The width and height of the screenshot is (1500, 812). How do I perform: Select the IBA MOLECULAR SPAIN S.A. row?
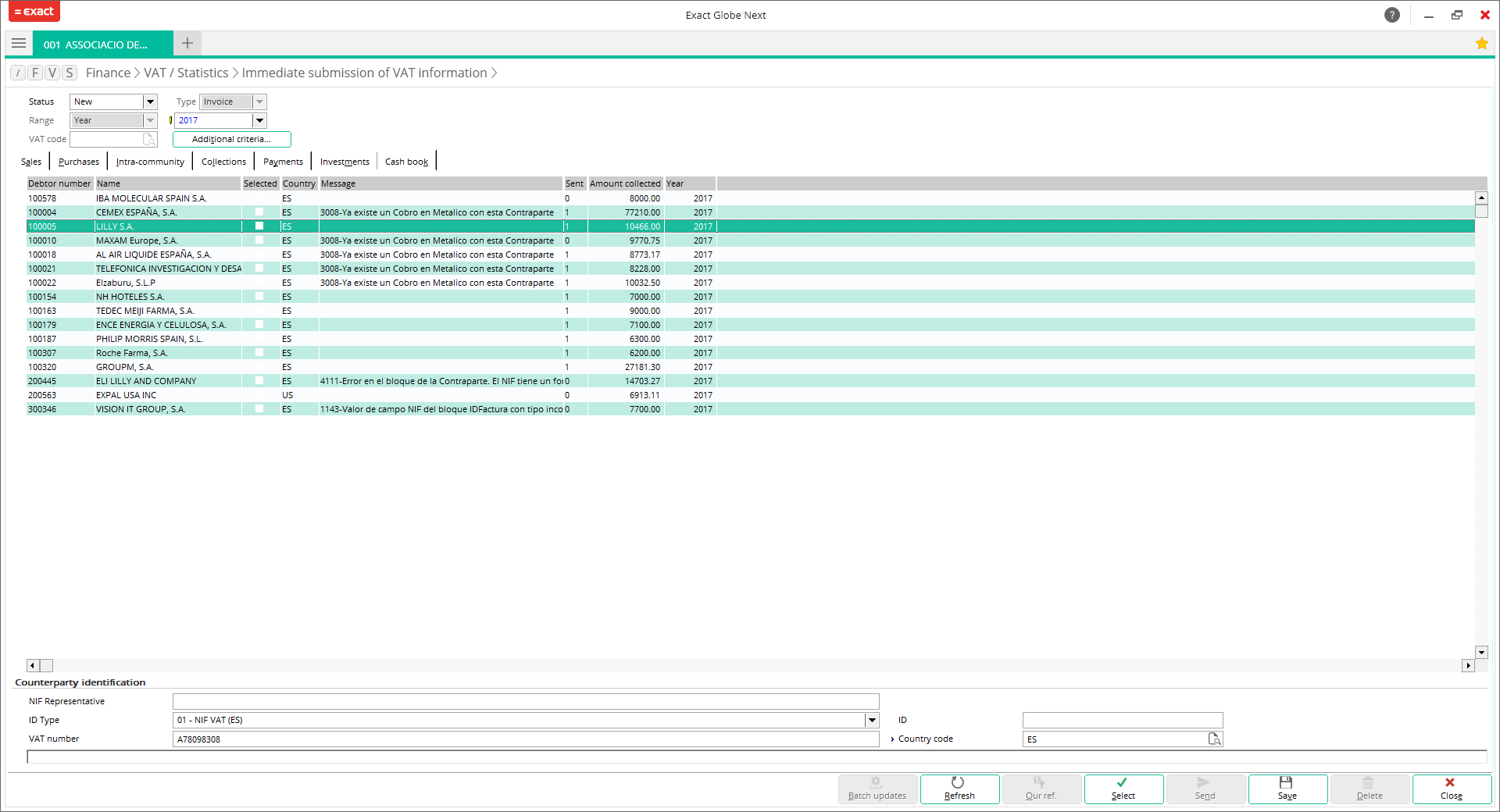[751, 198]
